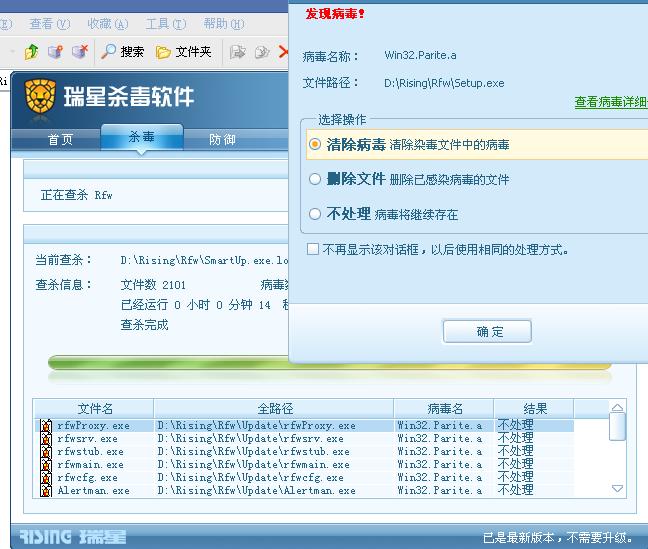The height and width of the screenshot is (549, 648).
Task: Open the 收藏(A) favorites menu
Action: click(x=108, y=24)
